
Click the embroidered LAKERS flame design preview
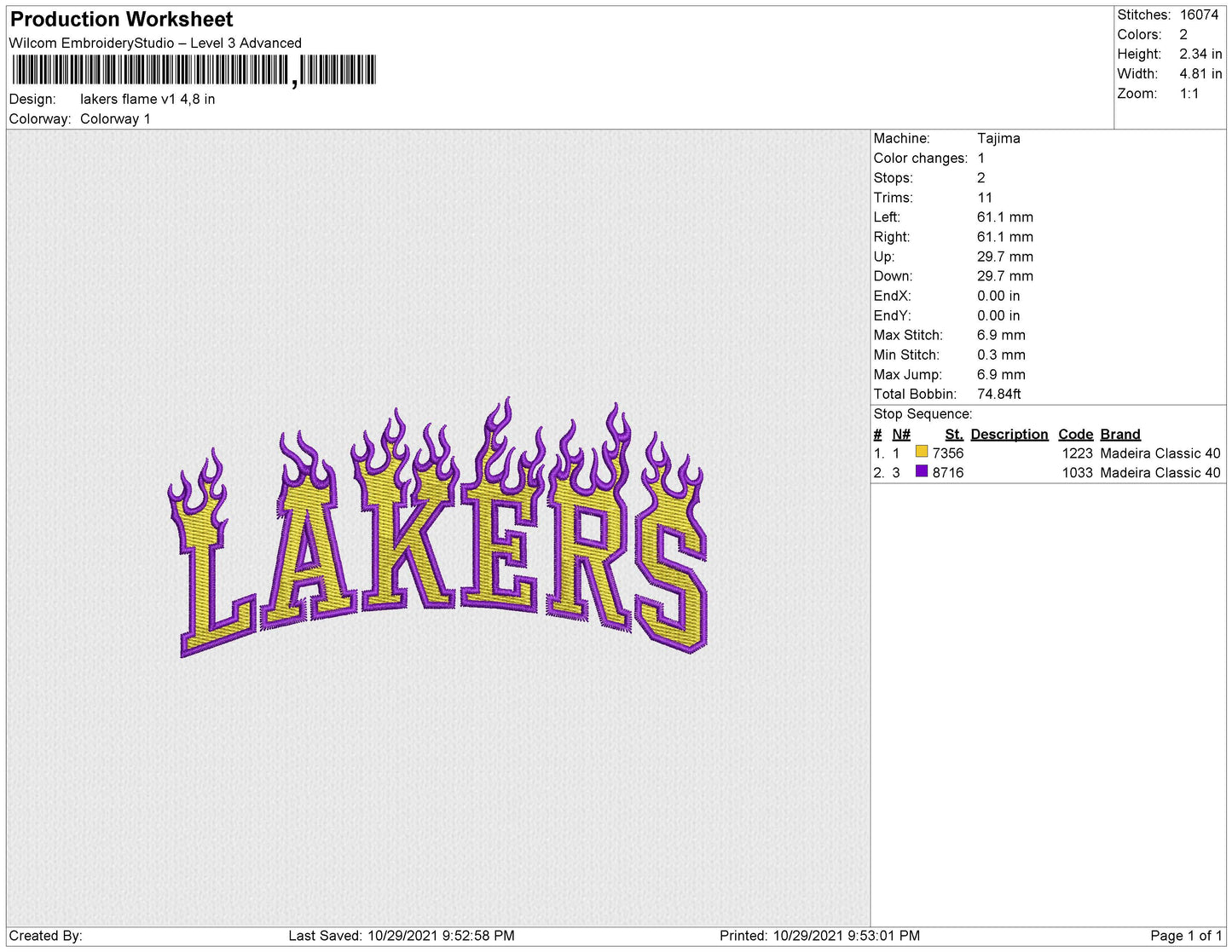tap(438, 528)
